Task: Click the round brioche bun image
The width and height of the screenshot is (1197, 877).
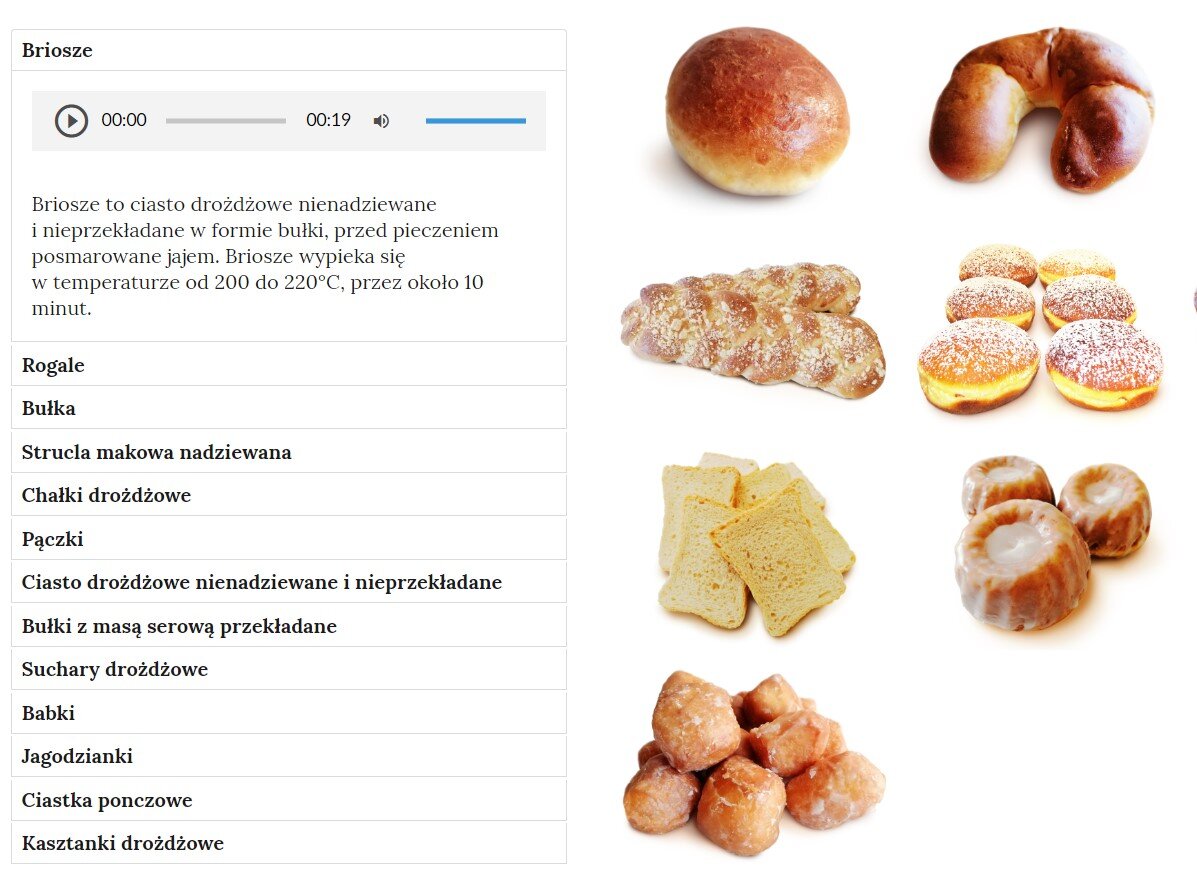Action: [x=757, y=111]
